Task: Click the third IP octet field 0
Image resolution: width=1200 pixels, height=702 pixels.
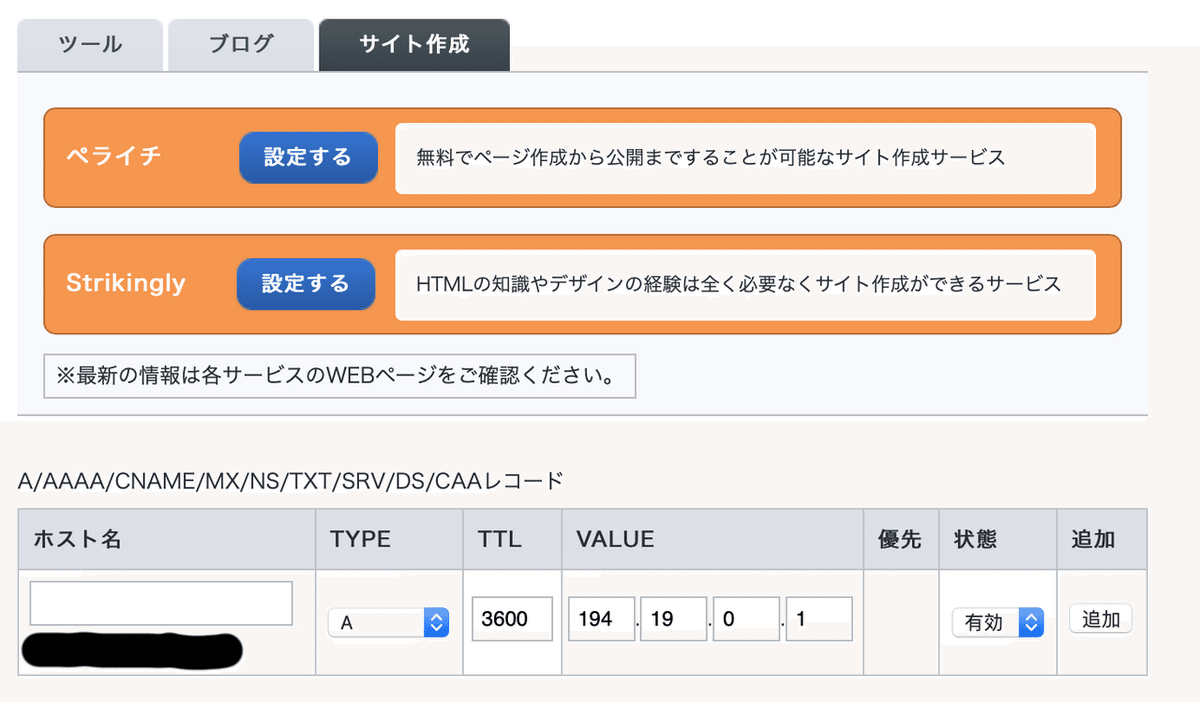Action: pyautogui.click(x=745, y=619)
